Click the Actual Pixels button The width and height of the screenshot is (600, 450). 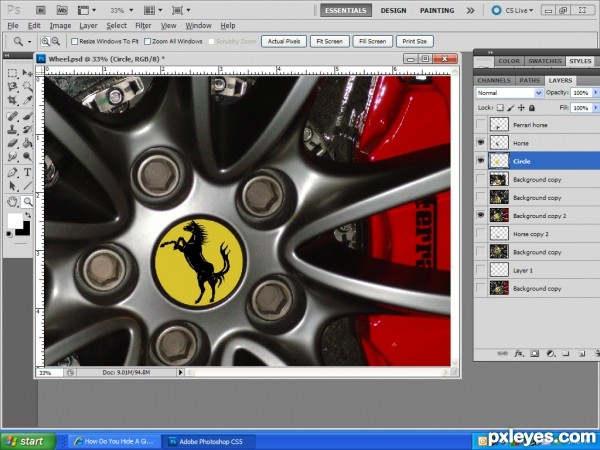click(x=284, y=41)
